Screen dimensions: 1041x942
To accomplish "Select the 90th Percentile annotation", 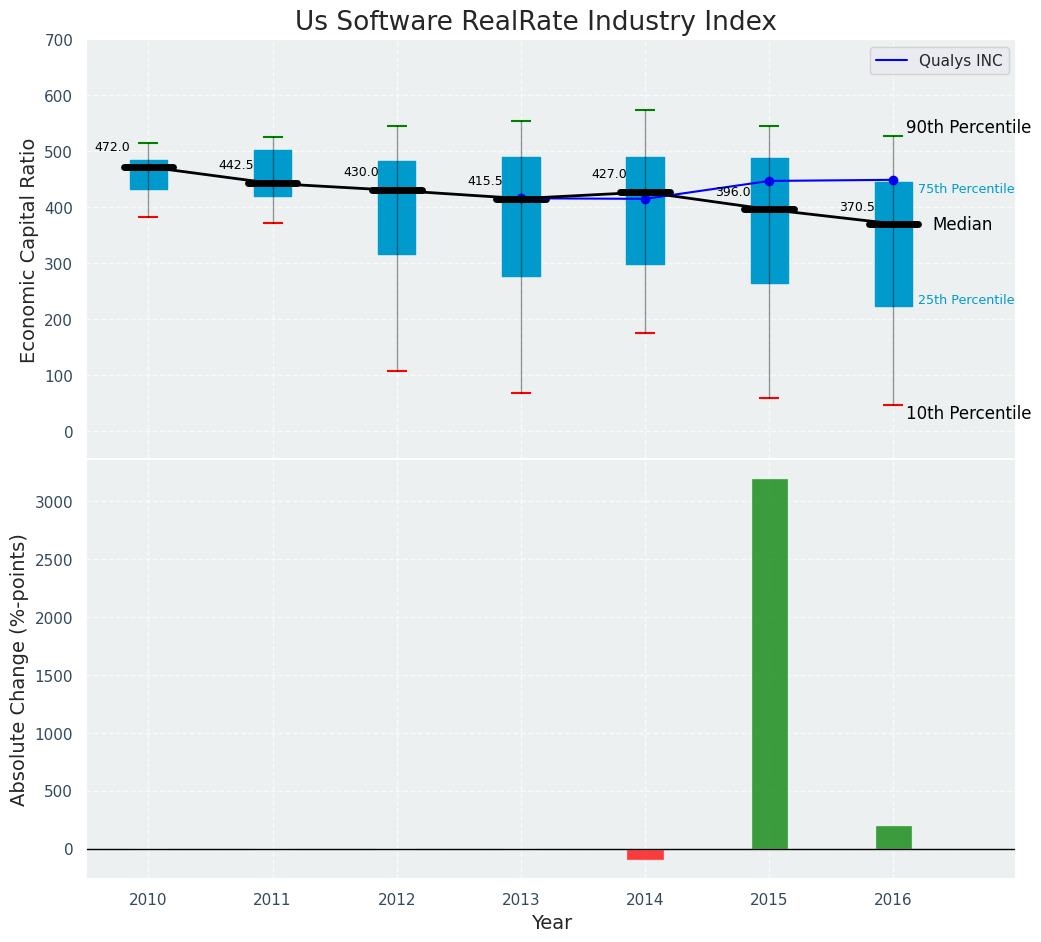I will 969,127.
